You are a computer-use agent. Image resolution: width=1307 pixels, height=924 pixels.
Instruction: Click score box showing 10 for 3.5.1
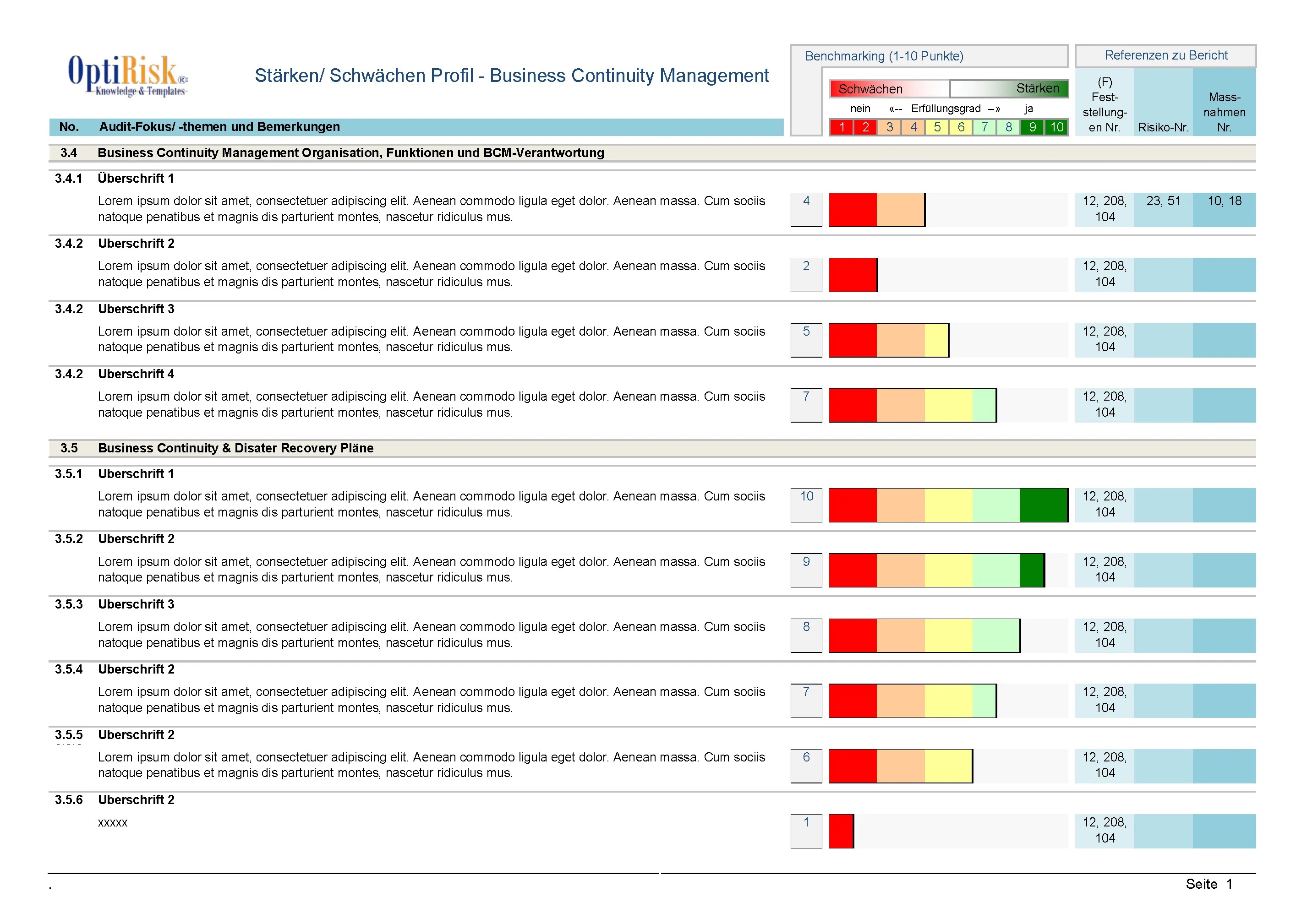[806, 505]
